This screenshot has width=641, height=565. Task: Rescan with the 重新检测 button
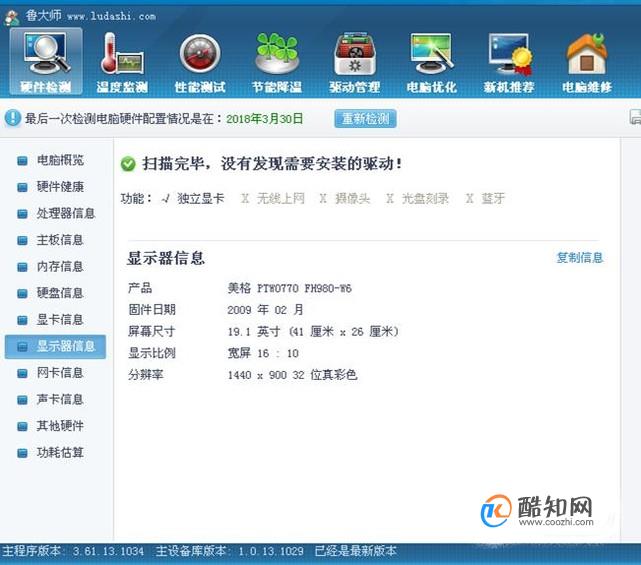[365, 119]
